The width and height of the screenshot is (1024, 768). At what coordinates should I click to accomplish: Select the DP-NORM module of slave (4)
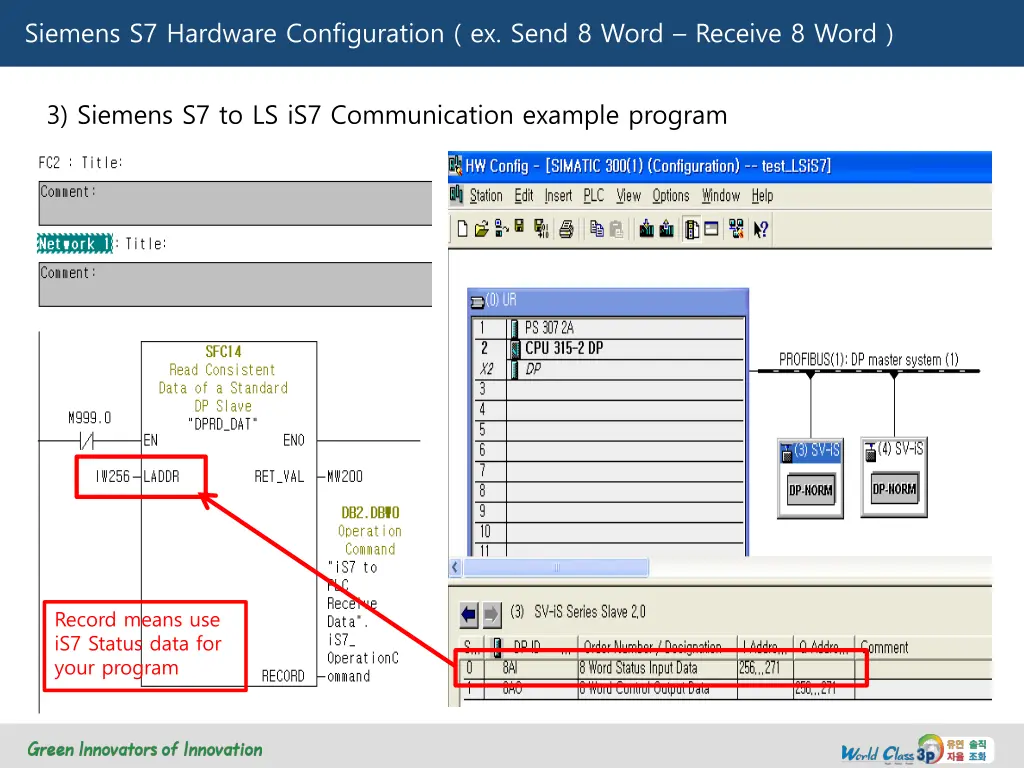click(894, 488)
